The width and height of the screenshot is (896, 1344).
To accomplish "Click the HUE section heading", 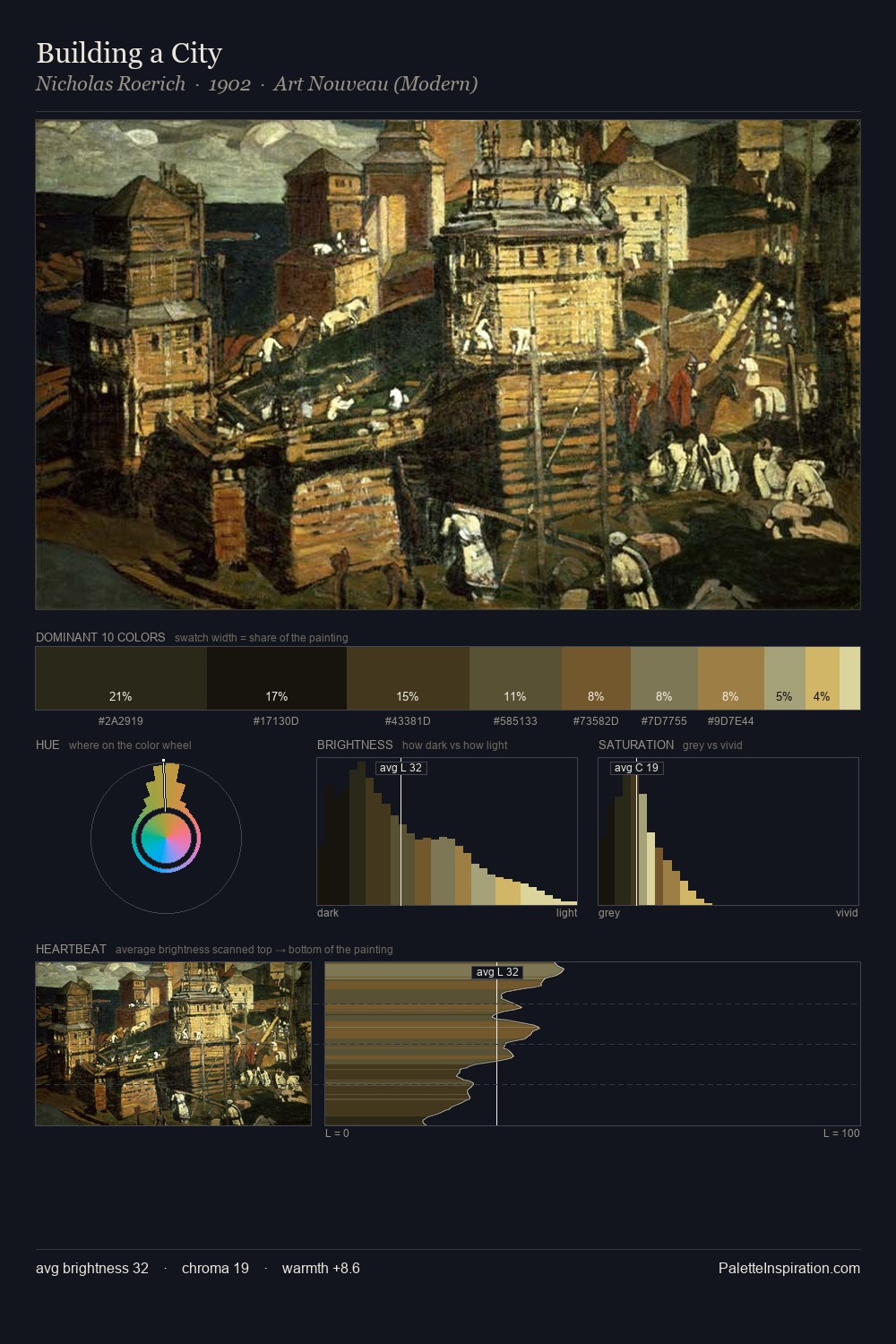I will (47, 745).
